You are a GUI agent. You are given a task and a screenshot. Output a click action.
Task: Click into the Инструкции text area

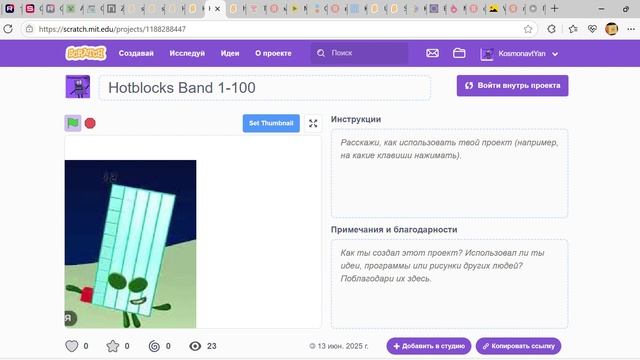click(x=449, y=173)
